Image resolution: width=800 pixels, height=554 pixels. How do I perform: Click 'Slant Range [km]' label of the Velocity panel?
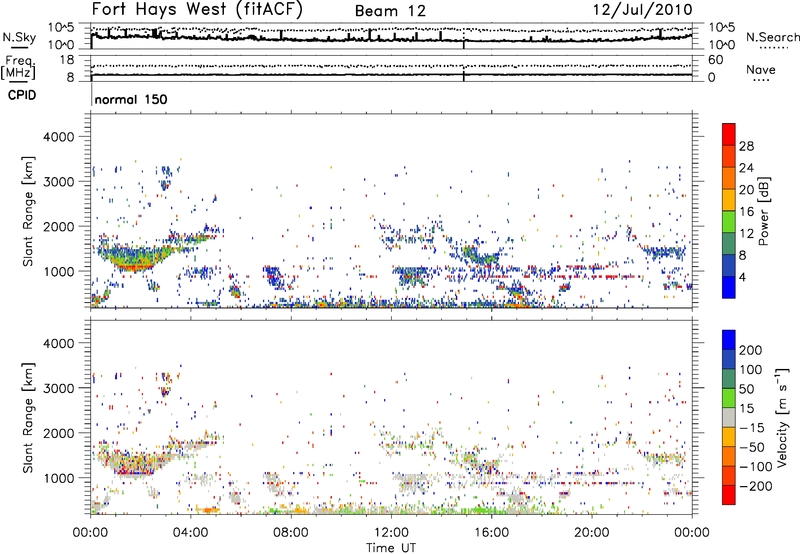click(x=28, y=418)
